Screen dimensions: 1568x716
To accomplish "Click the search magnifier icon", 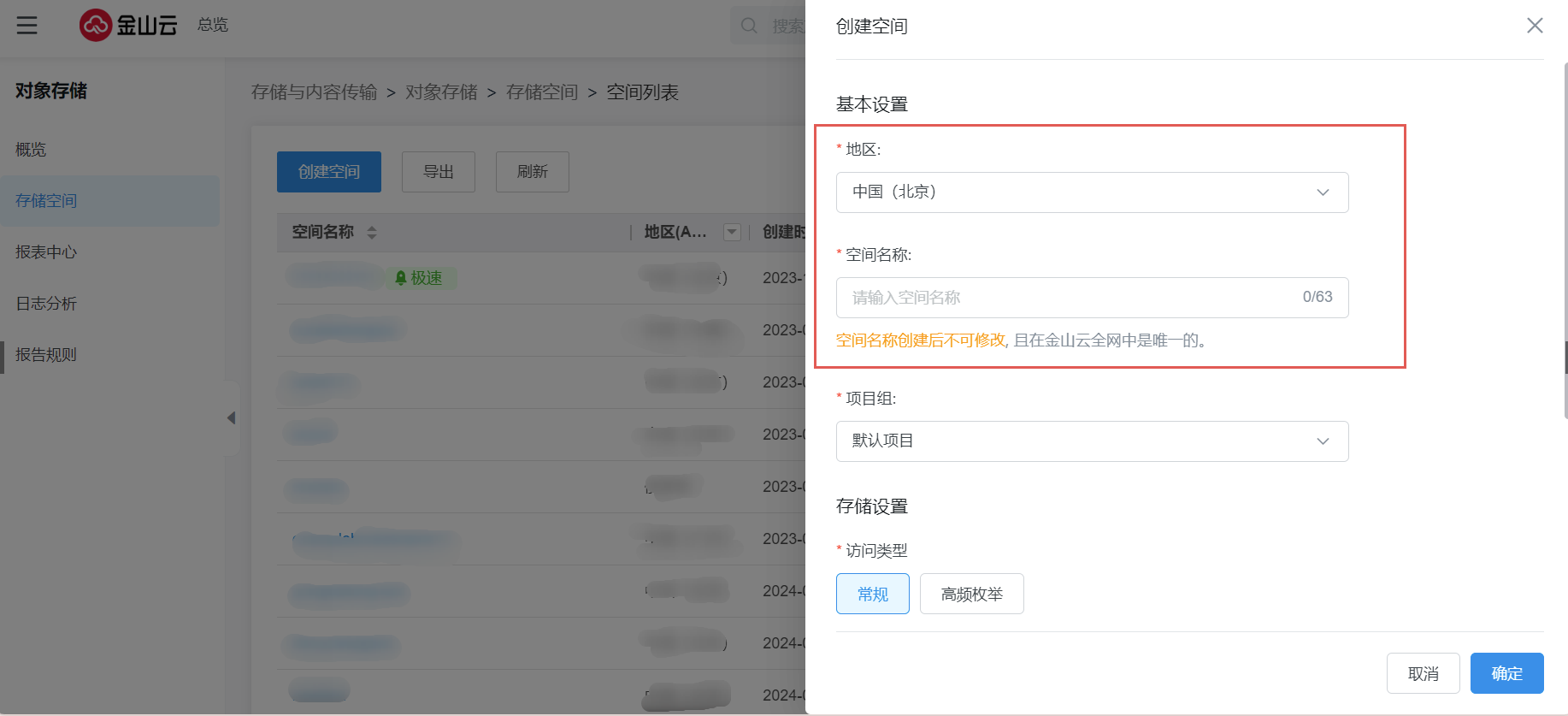I will [749, 26].
